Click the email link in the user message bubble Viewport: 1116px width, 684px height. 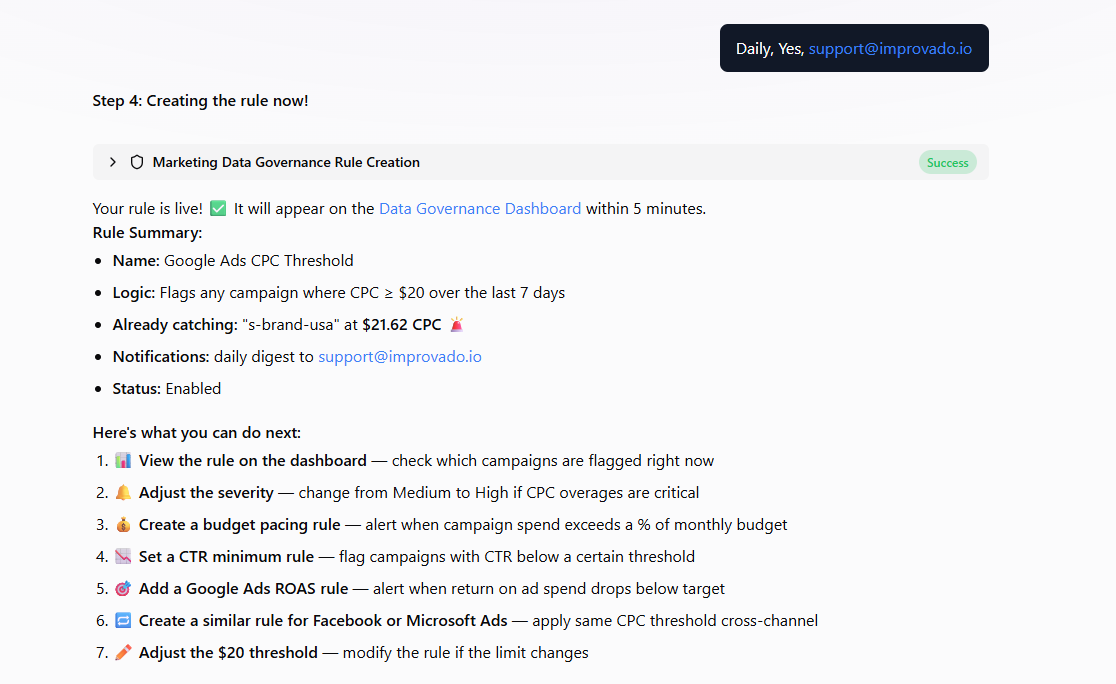[x=890, y=48]
